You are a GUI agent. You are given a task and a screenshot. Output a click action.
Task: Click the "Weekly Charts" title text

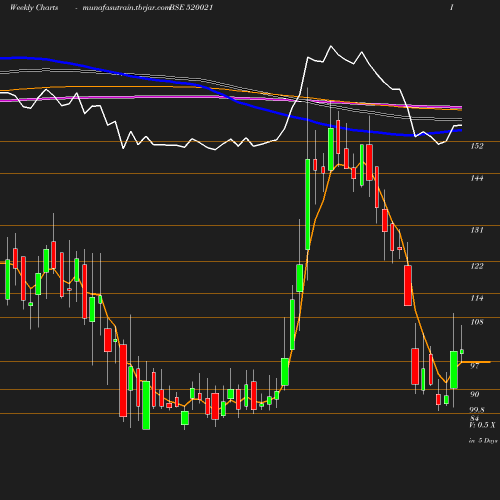pyautogui.click(x=34, y=7)
